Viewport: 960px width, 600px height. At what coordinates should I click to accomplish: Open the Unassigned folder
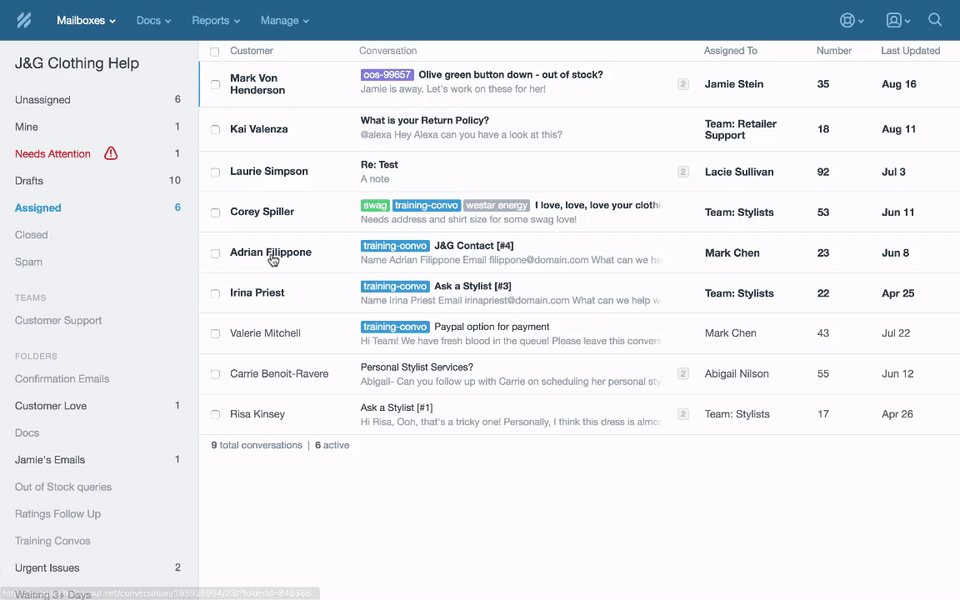click(x=43, y=100)
